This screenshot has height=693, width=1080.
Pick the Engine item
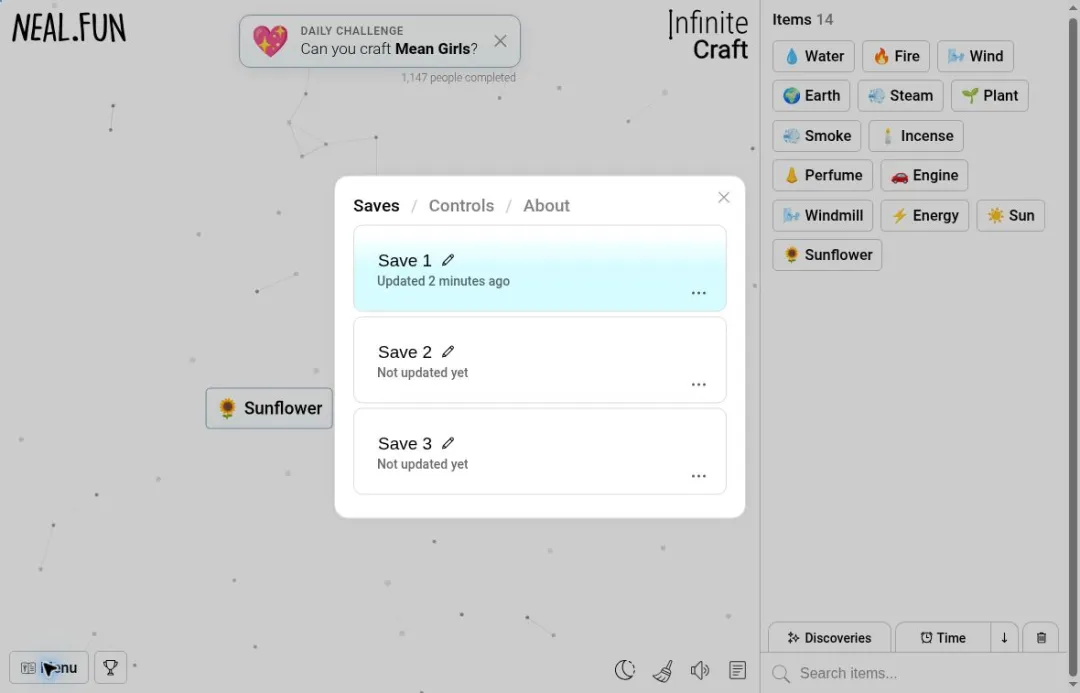[924, 175]
